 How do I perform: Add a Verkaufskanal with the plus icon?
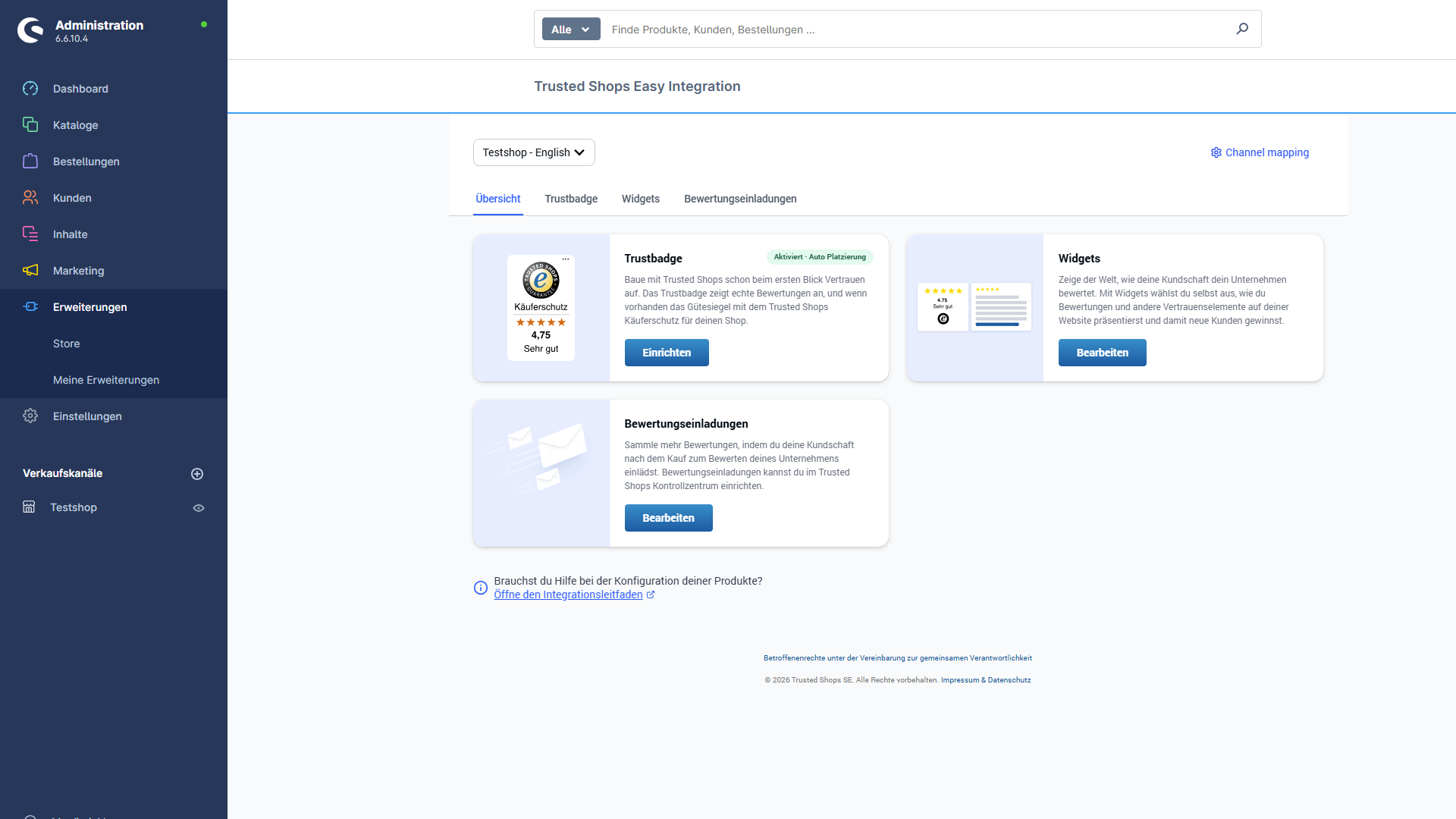[x=197, y=473]
